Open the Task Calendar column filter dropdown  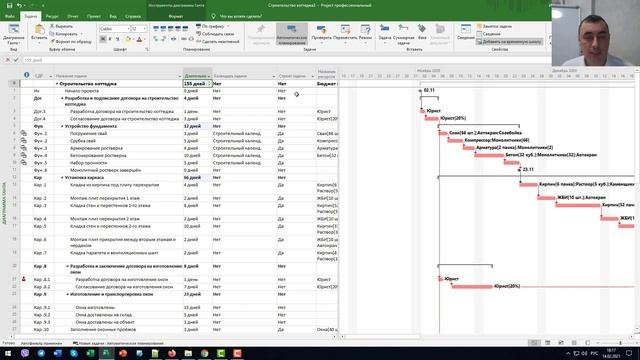tap(274, 76)
